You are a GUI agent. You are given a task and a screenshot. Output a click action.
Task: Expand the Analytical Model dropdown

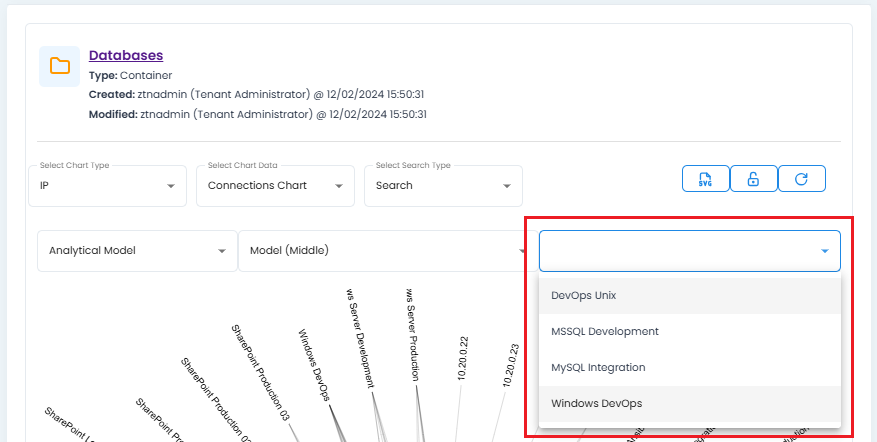tap(136, 251)
